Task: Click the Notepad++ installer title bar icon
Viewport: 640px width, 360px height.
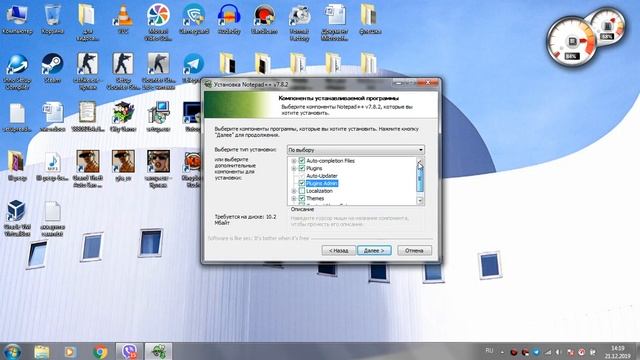Action: (208, 84)
